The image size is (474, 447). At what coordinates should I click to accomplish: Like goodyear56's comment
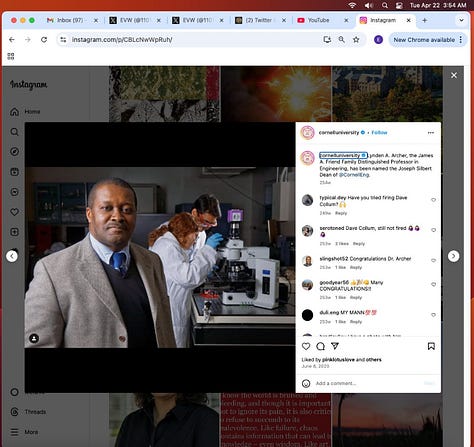[433, 284]
